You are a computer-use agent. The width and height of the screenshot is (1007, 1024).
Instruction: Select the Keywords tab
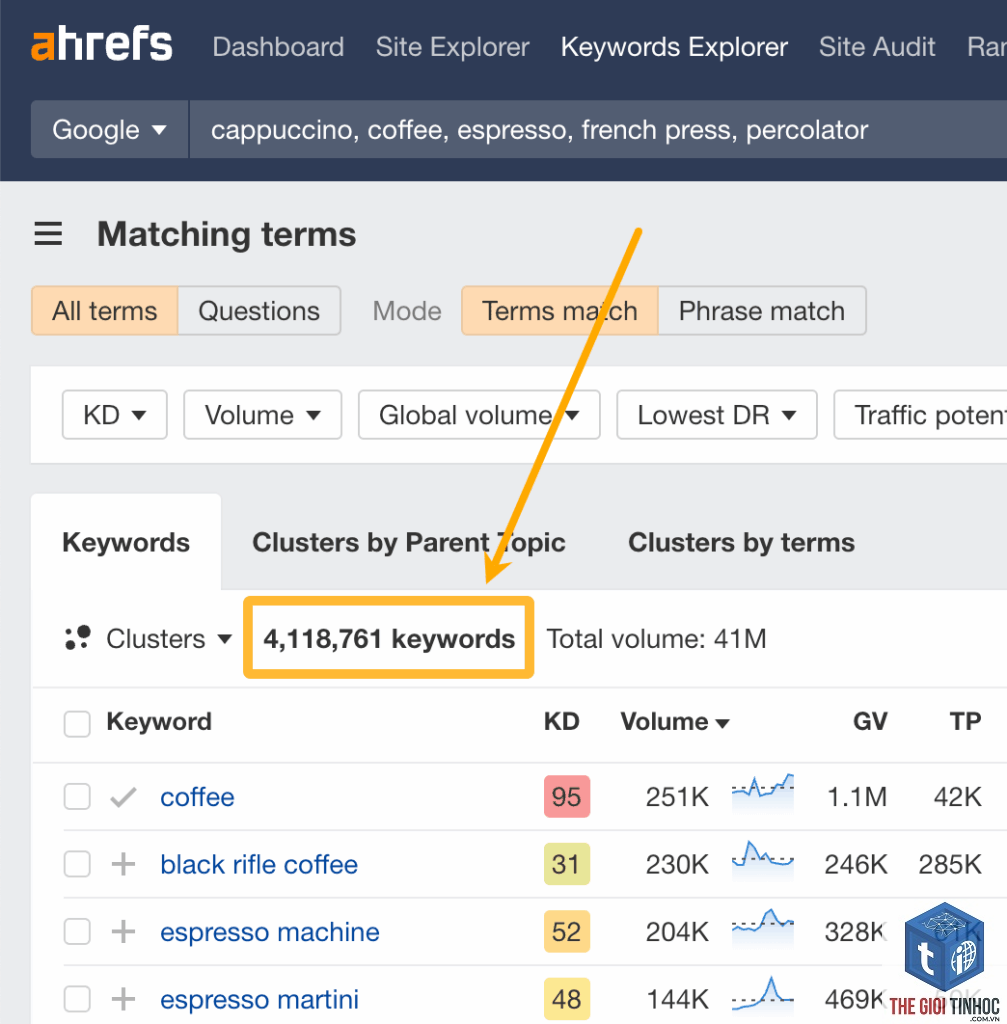pyautogui.click(x=126, y=542)
